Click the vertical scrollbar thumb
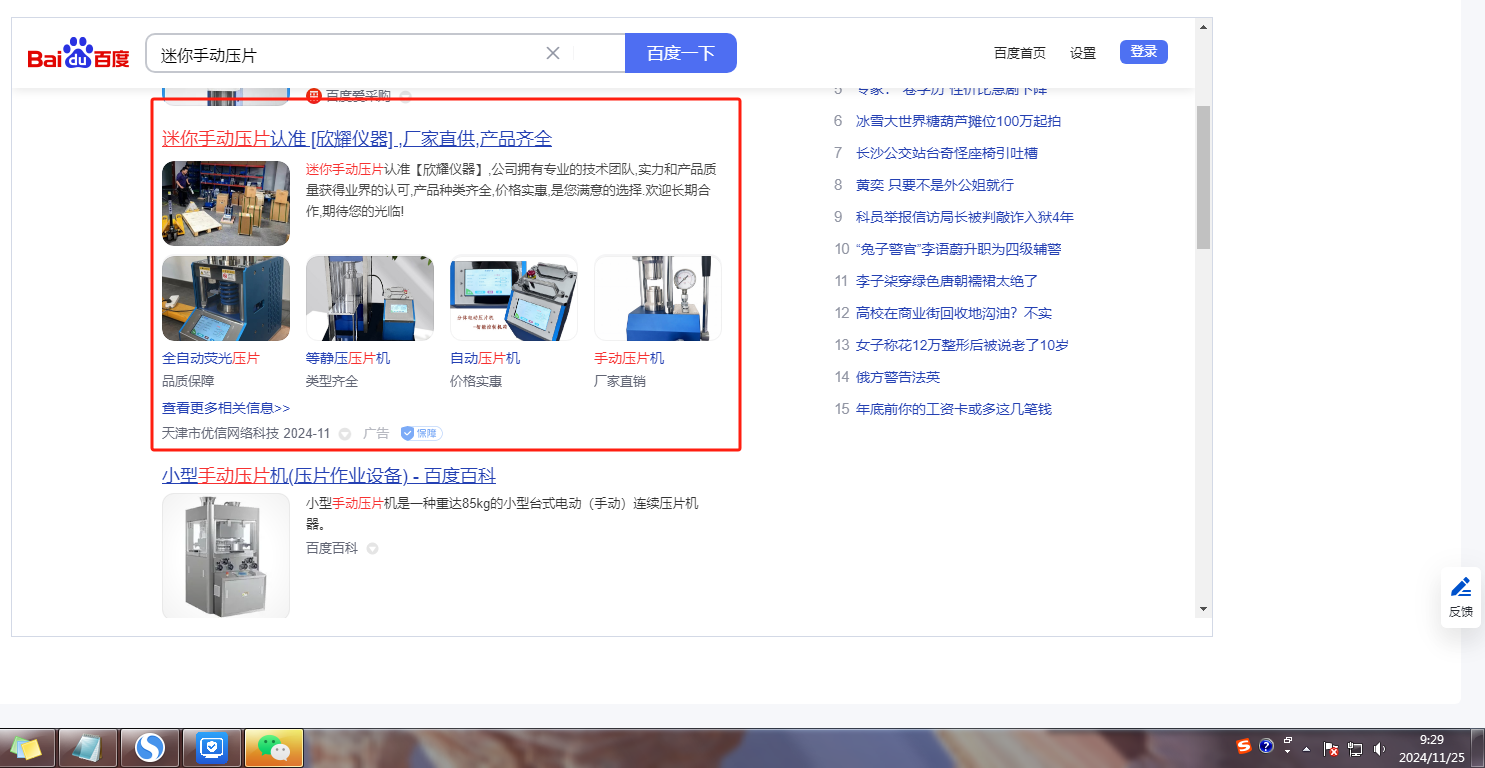This screenshot has width=1485, height=768. (1203, 176)
